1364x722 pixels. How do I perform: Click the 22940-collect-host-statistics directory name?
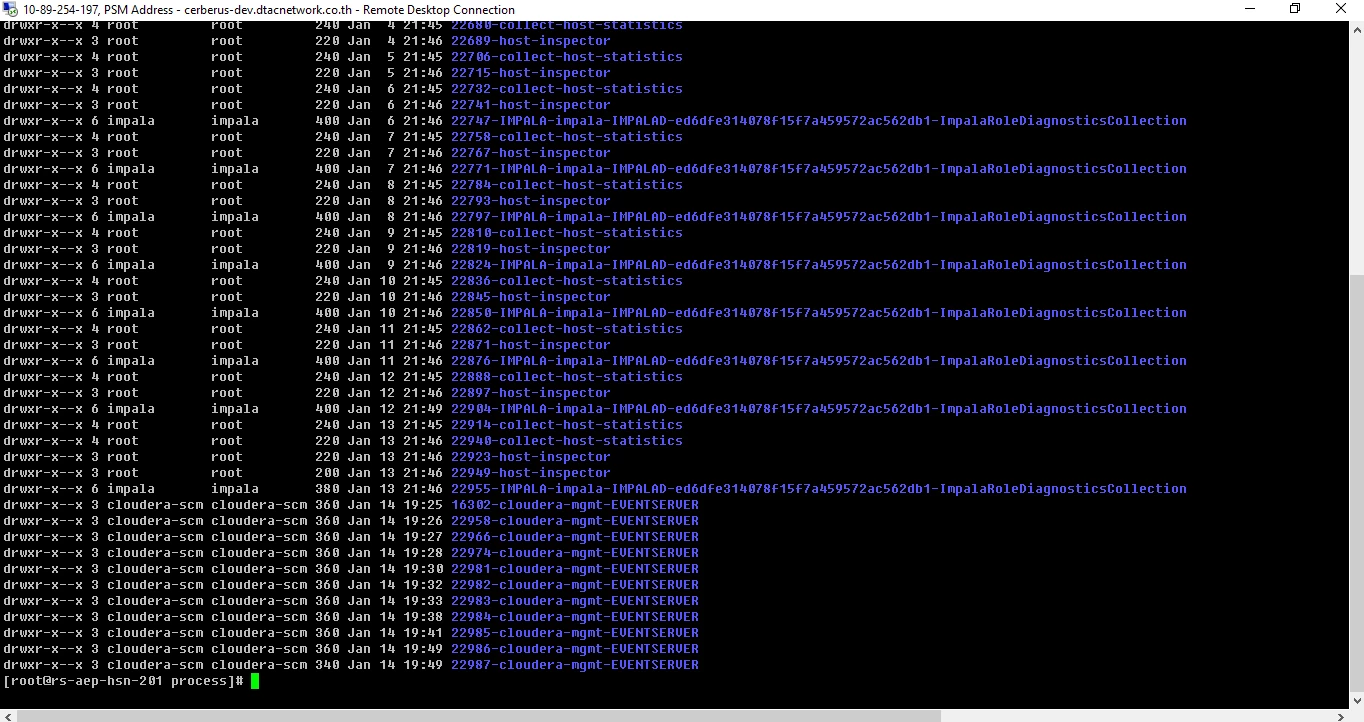(x=567, y=441)
